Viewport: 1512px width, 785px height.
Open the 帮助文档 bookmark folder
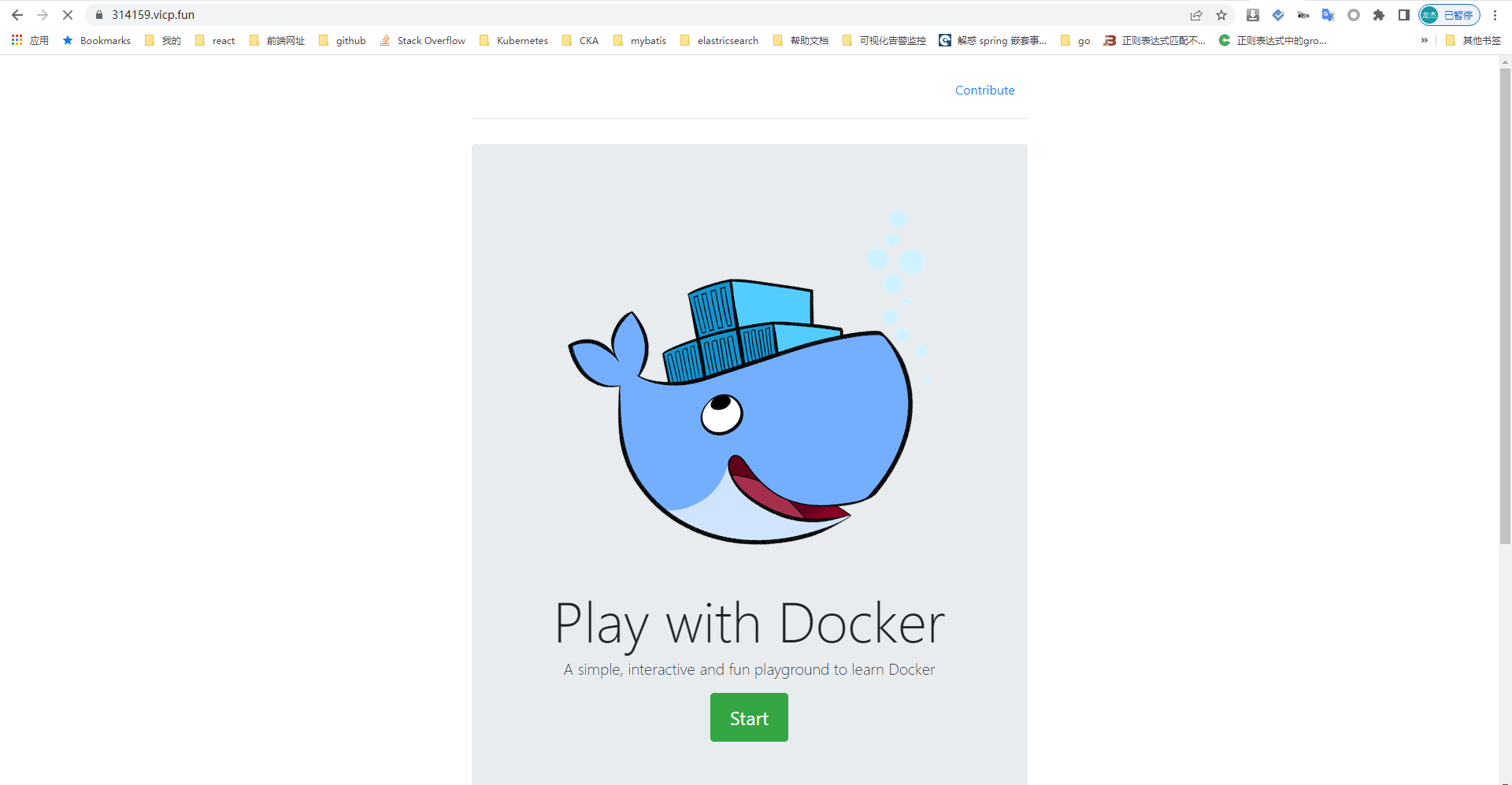point(801,40)
